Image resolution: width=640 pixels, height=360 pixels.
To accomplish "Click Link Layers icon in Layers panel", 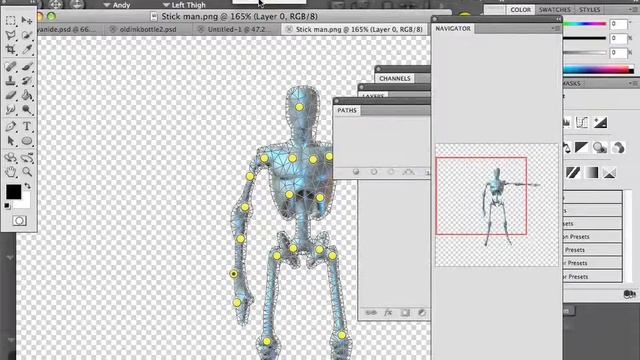I will click(371, 313).
